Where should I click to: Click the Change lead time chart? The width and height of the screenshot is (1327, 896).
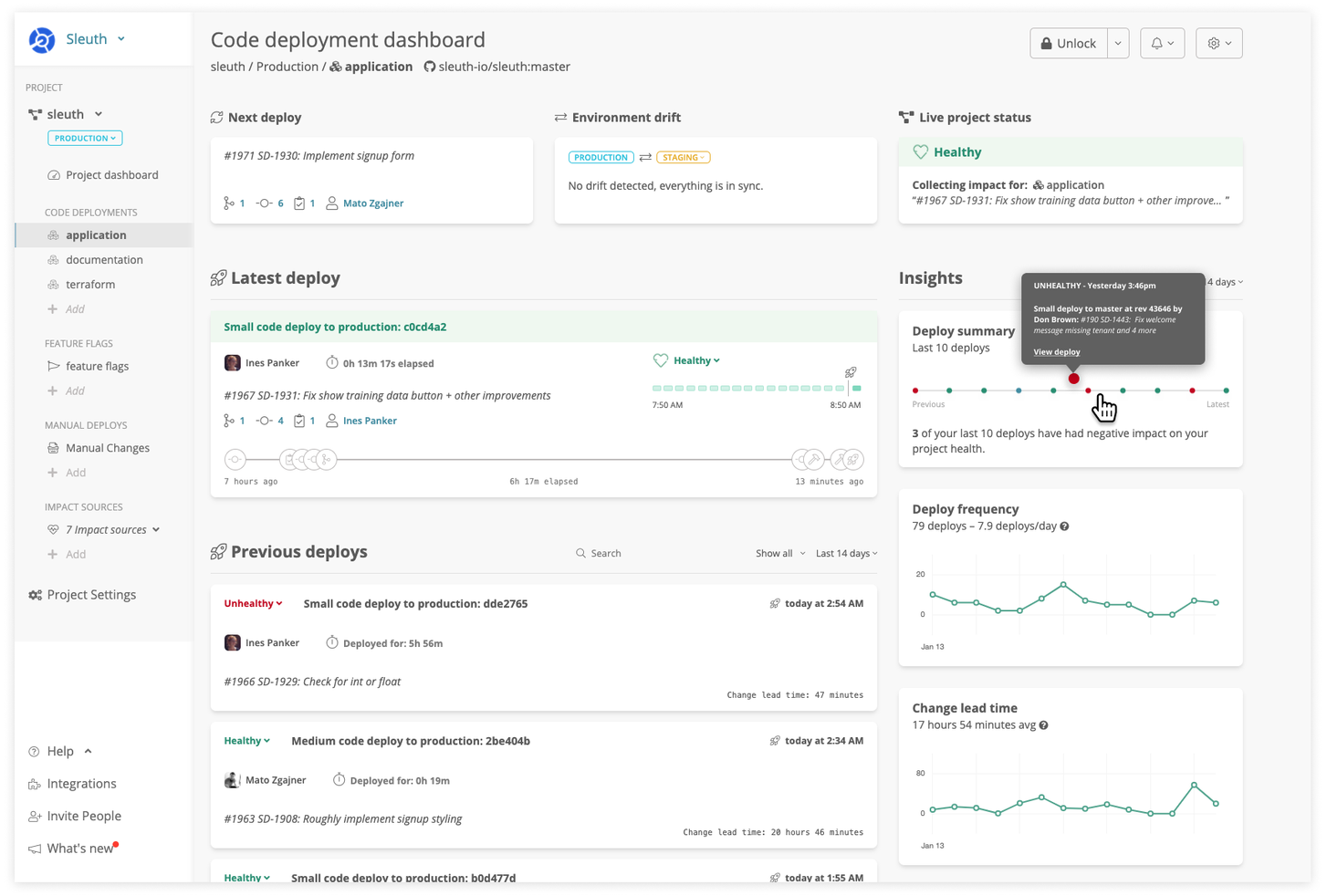1071,800
